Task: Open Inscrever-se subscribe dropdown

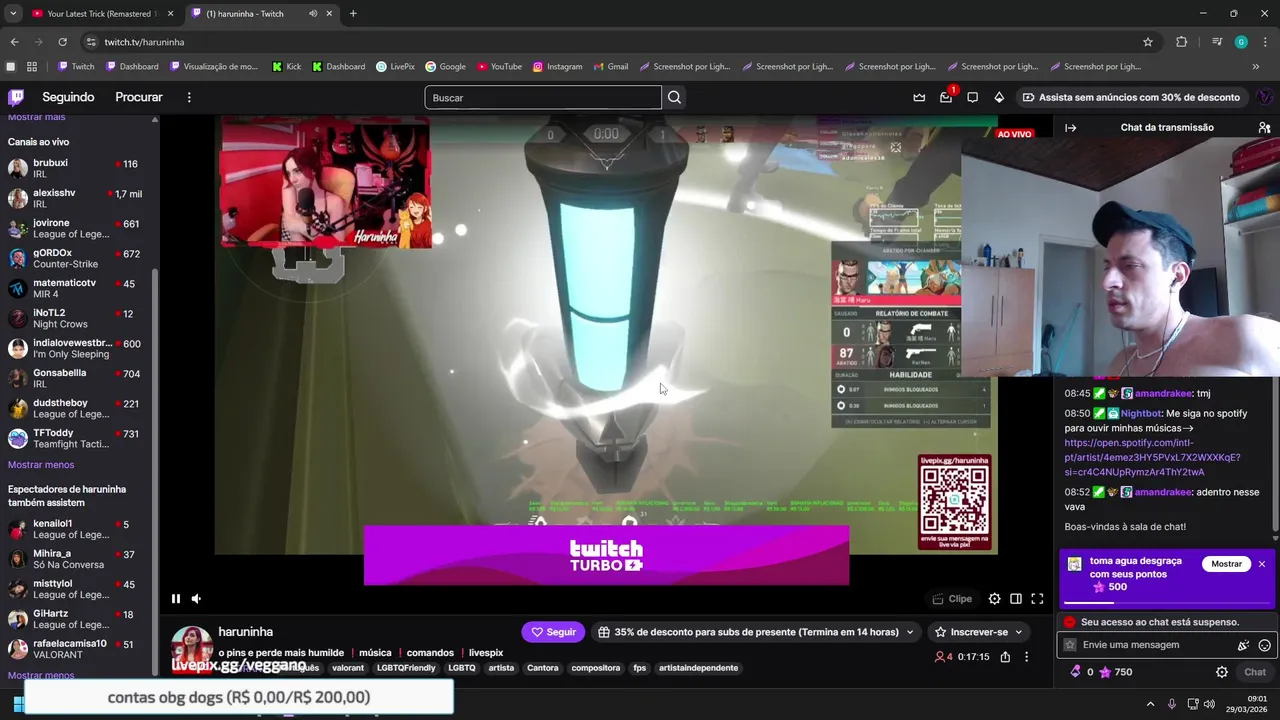Action: [x=978, y=632]
